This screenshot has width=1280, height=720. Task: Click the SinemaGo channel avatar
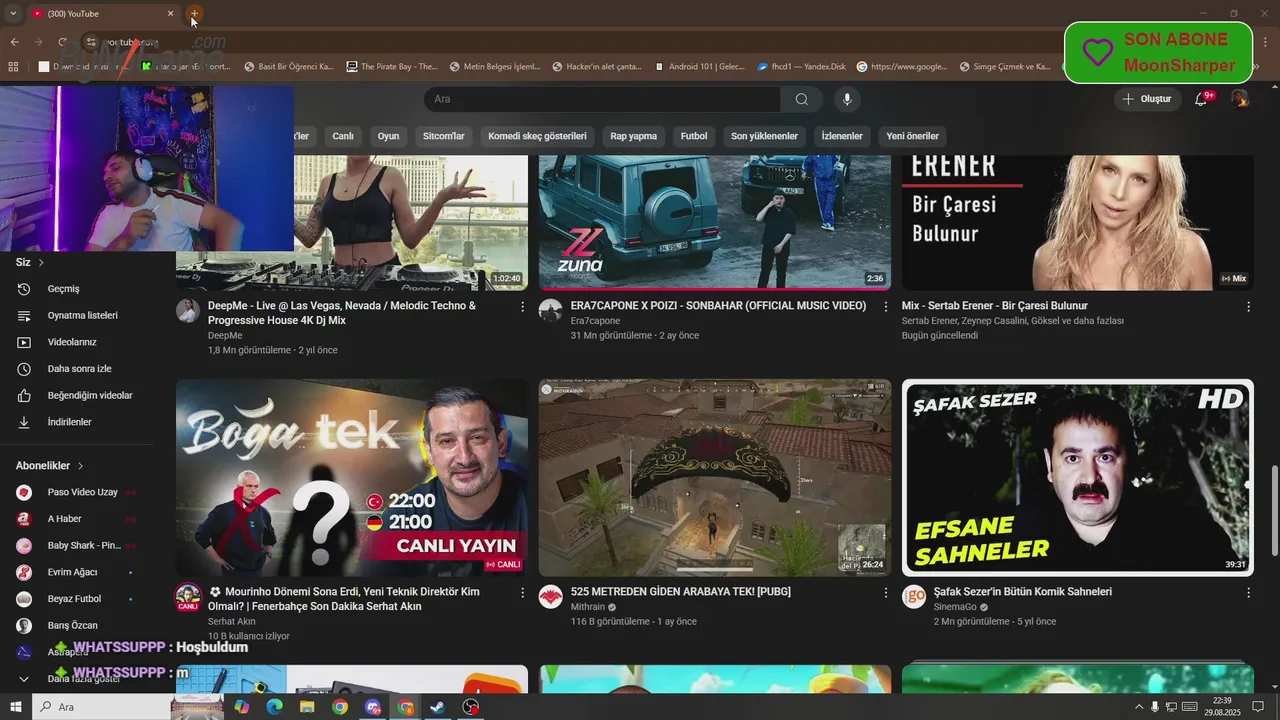[x=914, y=596]
